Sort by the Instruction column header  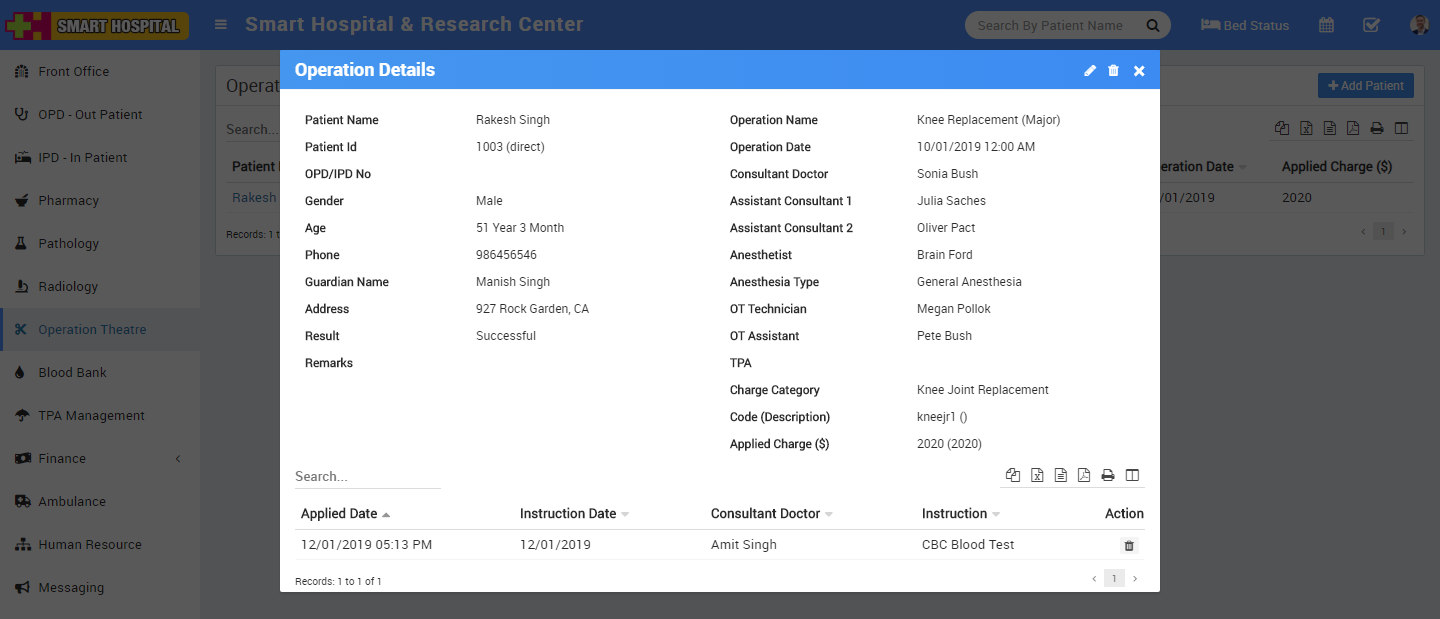pos(954,514)
